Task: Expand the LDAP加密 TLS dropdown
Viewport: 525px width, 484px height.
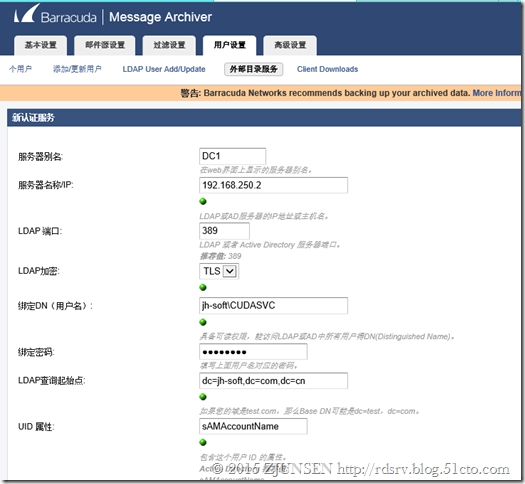Action: tap(219, 271)
